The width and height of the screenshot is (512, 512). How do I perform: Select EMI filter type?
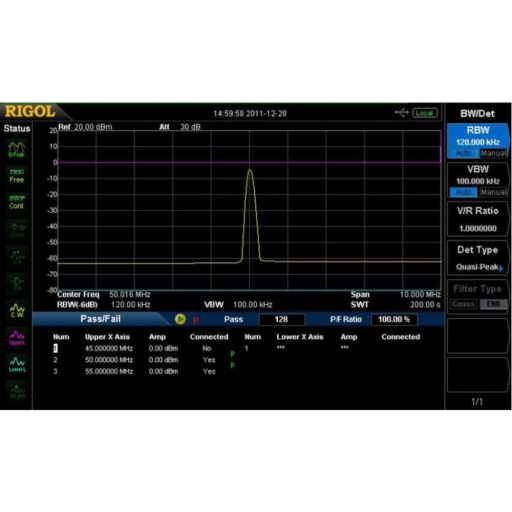point(494,304)
